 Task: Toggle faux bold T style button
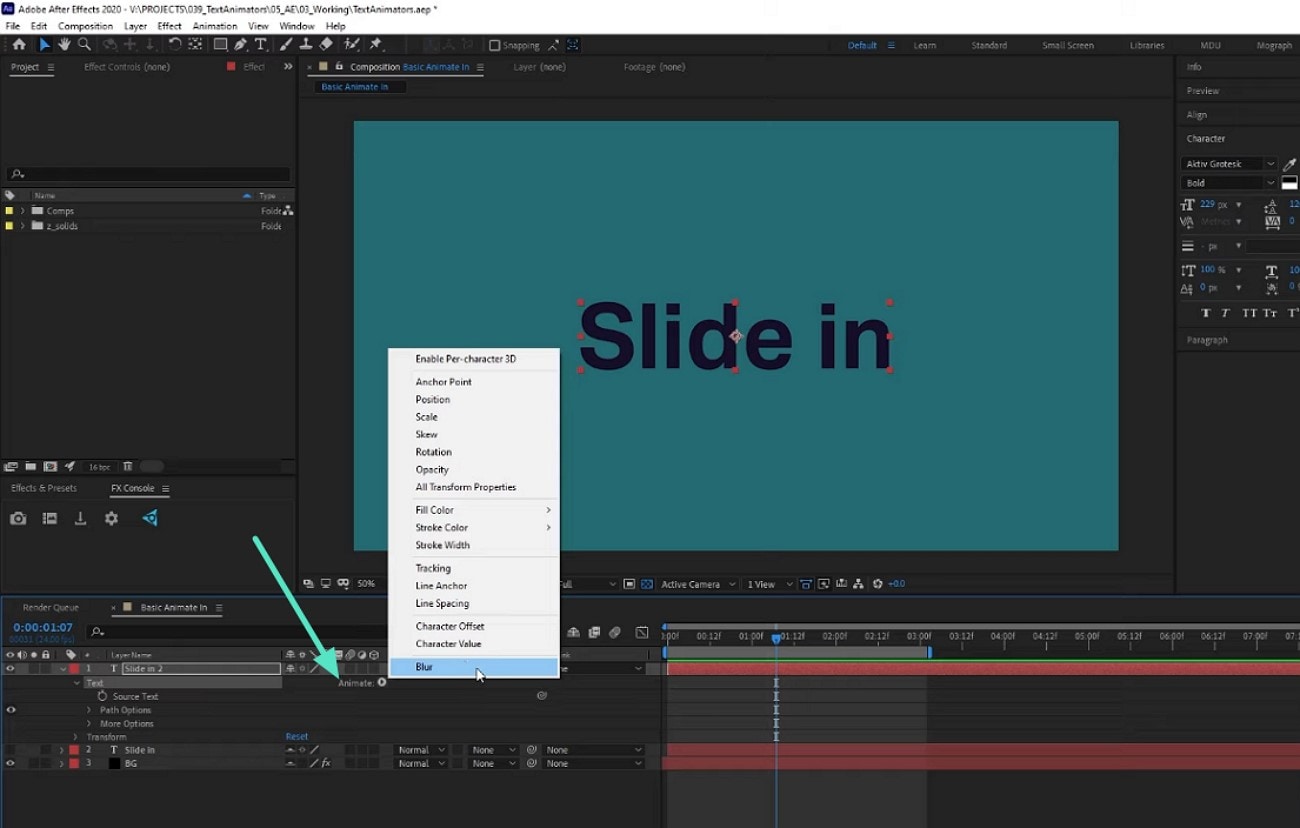pyautogui.click(x=1206, y=313)
